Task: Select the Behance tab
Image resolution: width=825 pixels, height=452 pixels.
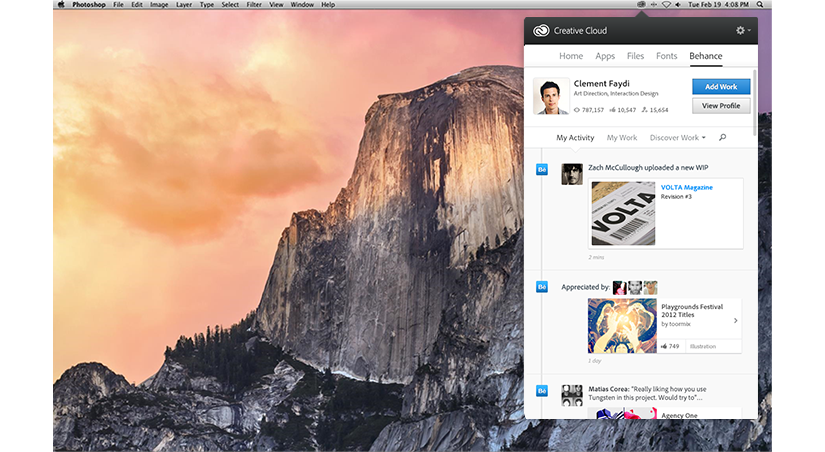Action: point(706,56)
